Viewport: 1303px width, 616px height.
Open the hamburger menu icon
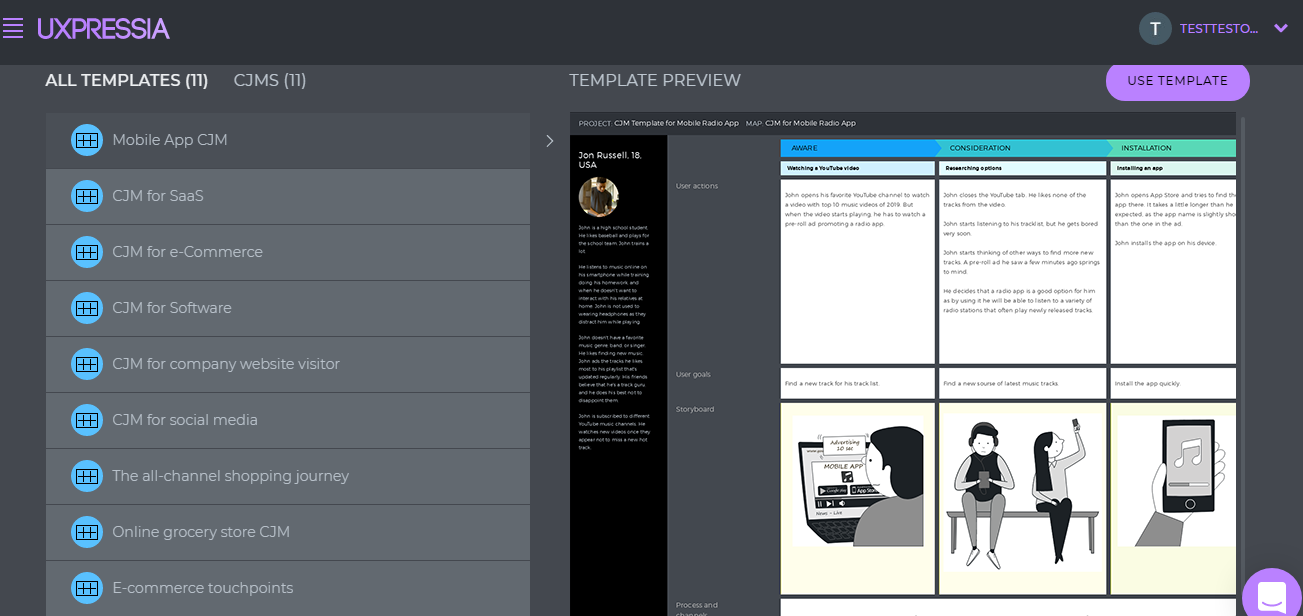tap(13, 28)
